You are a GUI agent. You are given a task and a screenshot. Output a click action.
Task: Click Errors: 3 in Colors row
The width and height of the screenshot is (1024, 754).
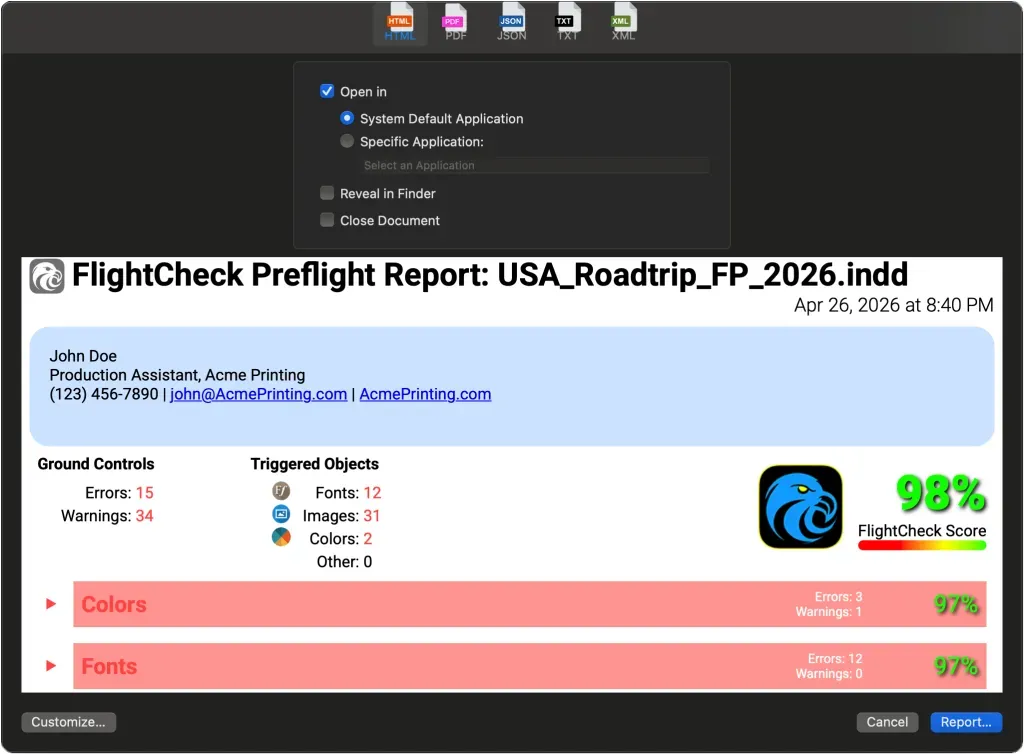coord(839,597)
